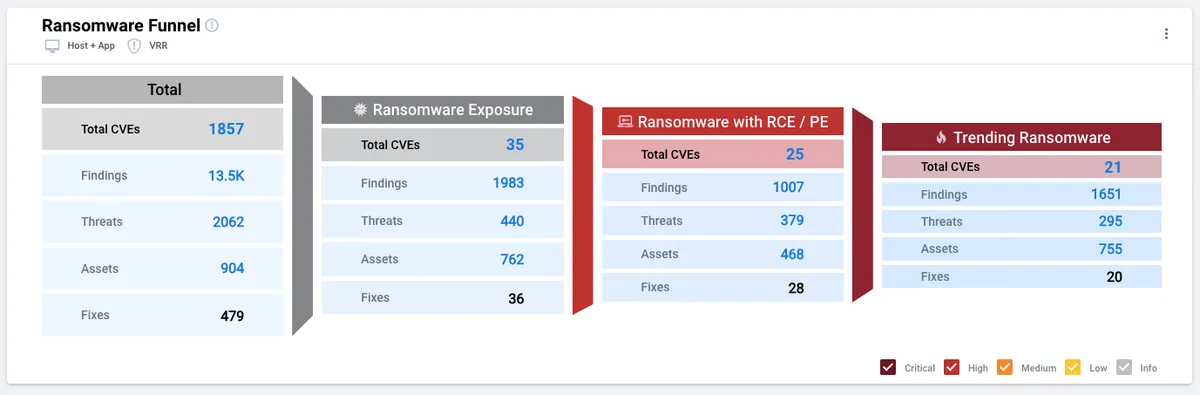Click the Host + App label
Screen dimensions: 1200x395
[91, 46]
